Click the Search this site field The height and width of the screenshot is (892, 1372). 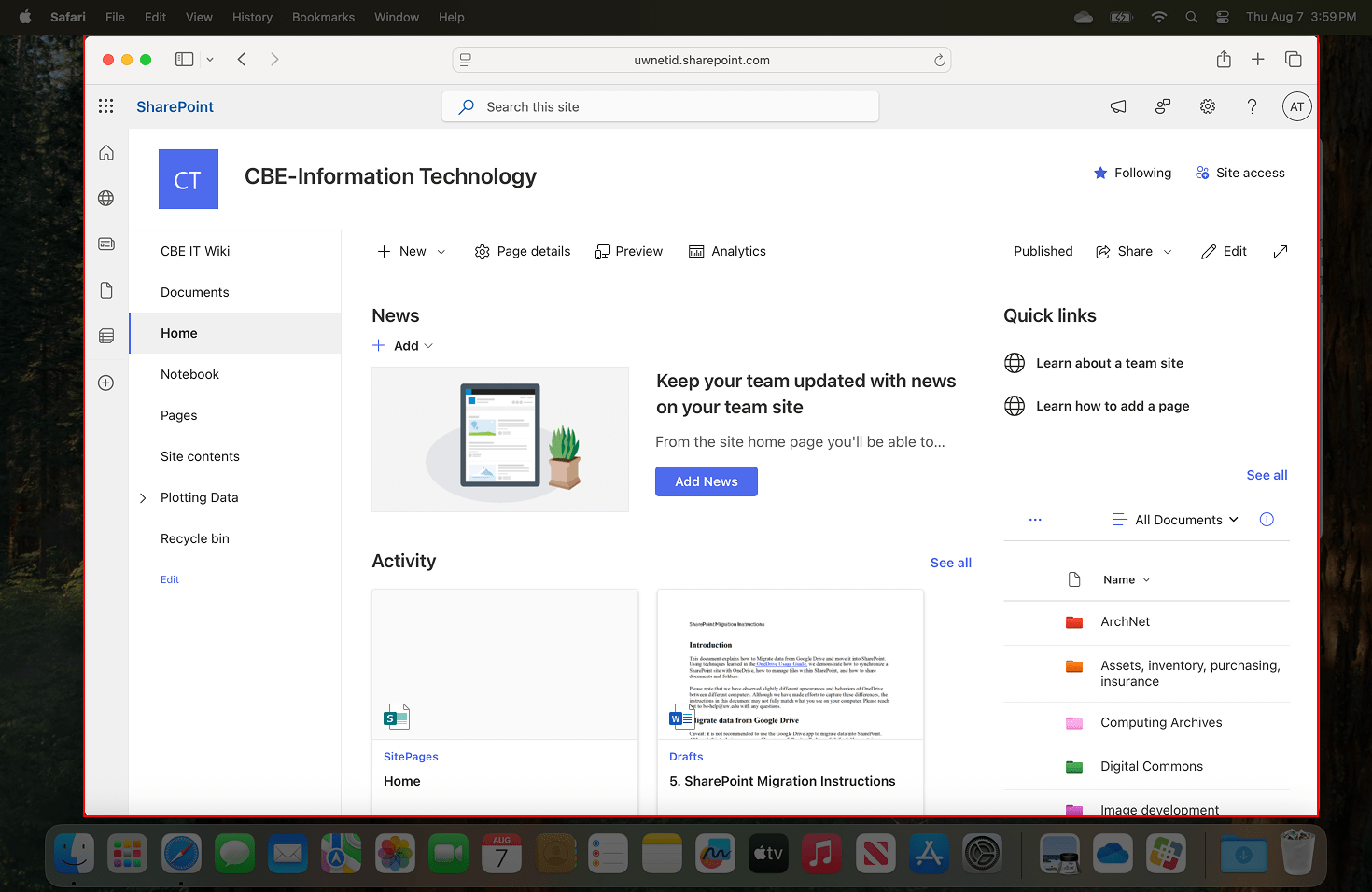click(x=660, y=106)
